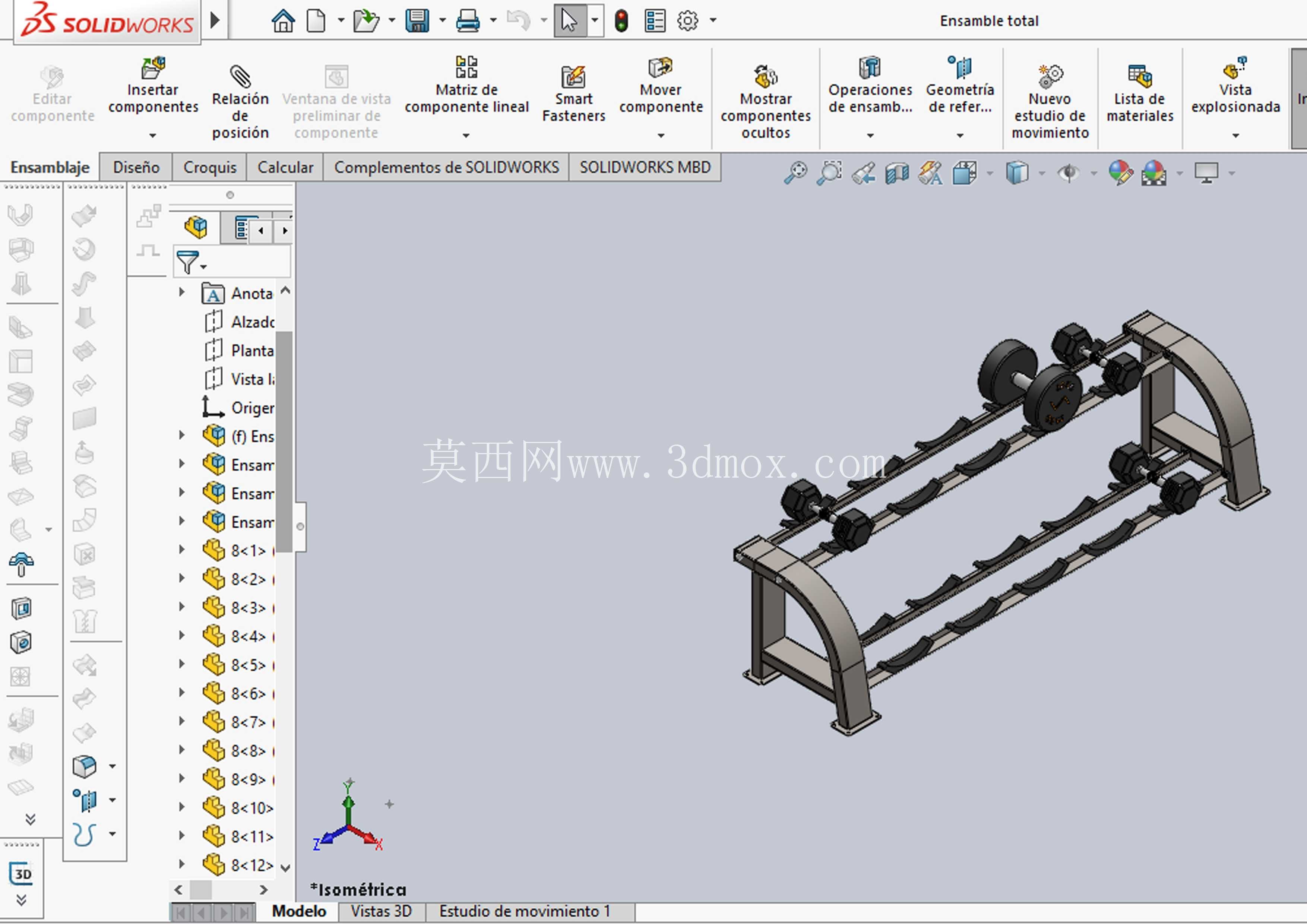1307x924 pixels.
Task: Open dropdown arrow beside Save icon
Action: 442,21
